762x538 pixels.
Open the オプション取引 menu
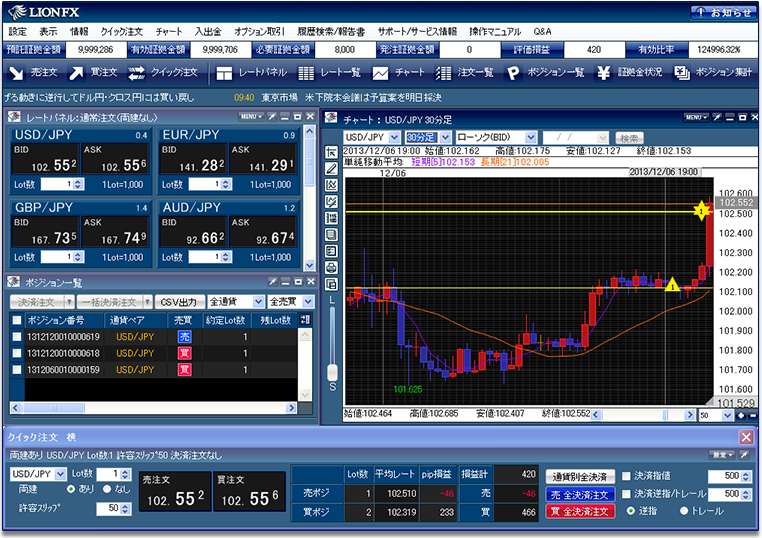[x=259, y=32]
